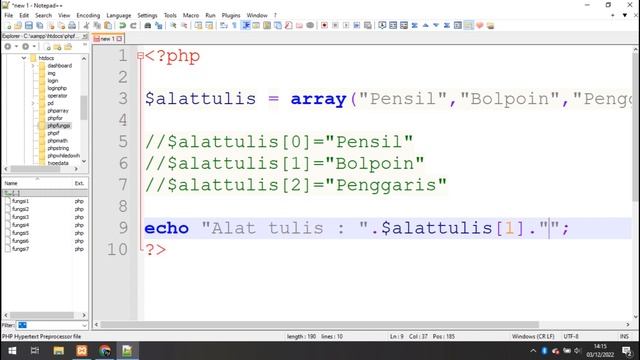
Task: Open the File menu
Action: (x=9, y=15)
